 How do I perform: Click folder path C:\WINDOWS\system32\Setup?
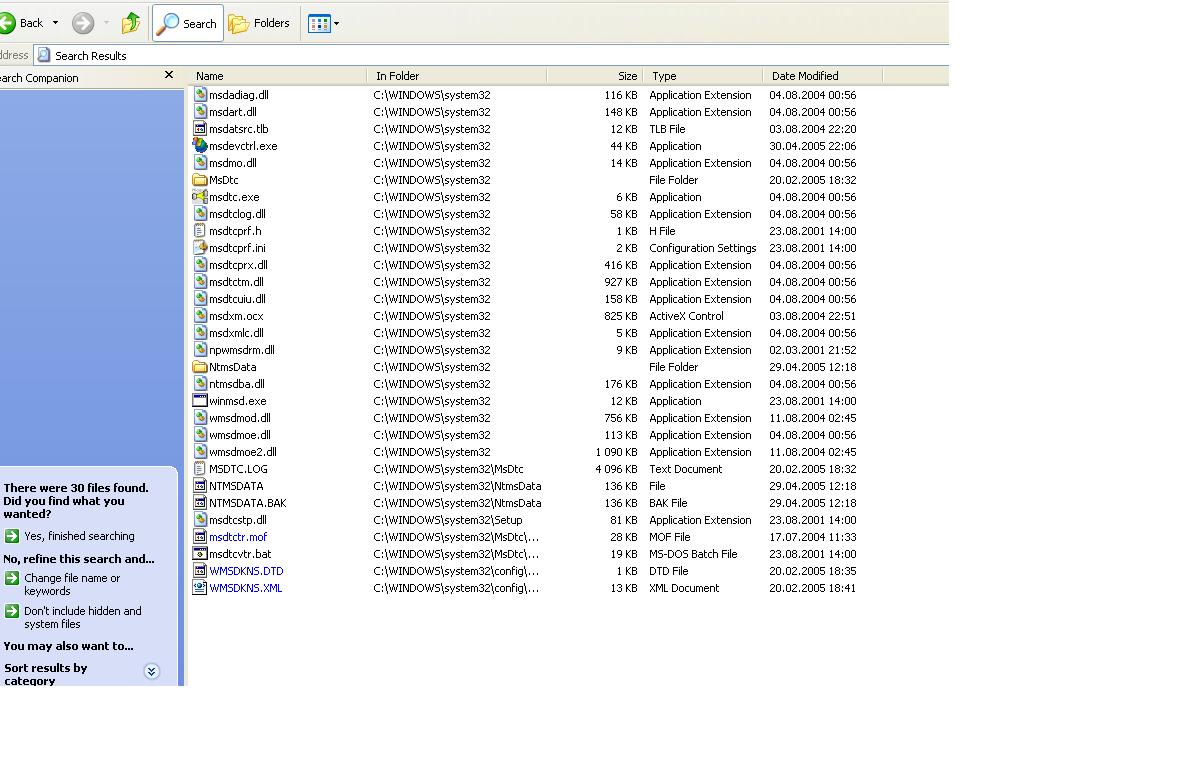(447, 520)
